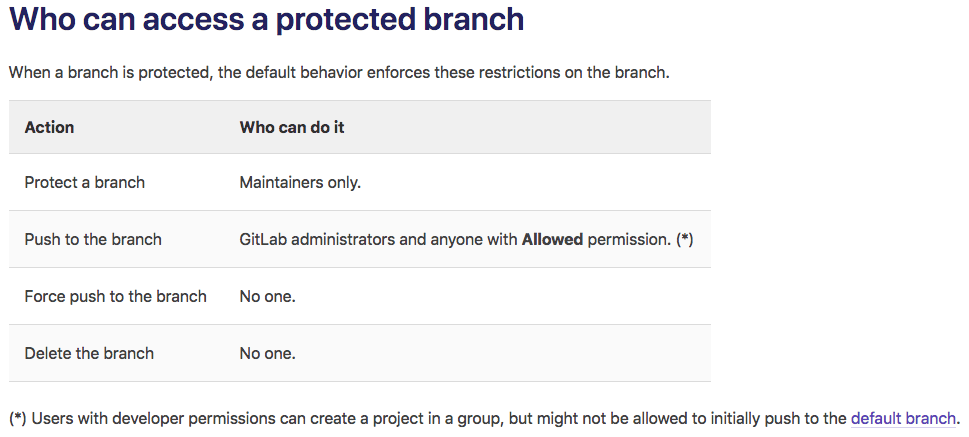Click the "Action" column header
969x437 pixels.
pos(49,127)
